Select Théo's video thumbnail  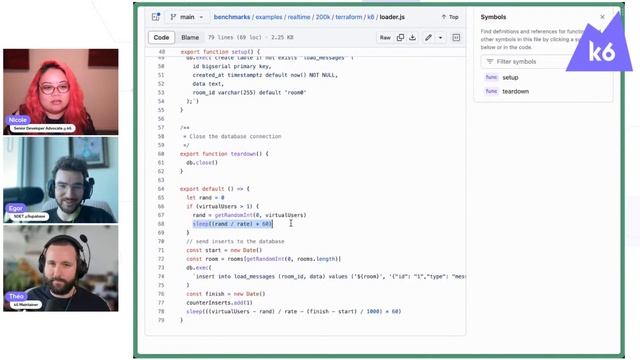[x=61, y=268]
